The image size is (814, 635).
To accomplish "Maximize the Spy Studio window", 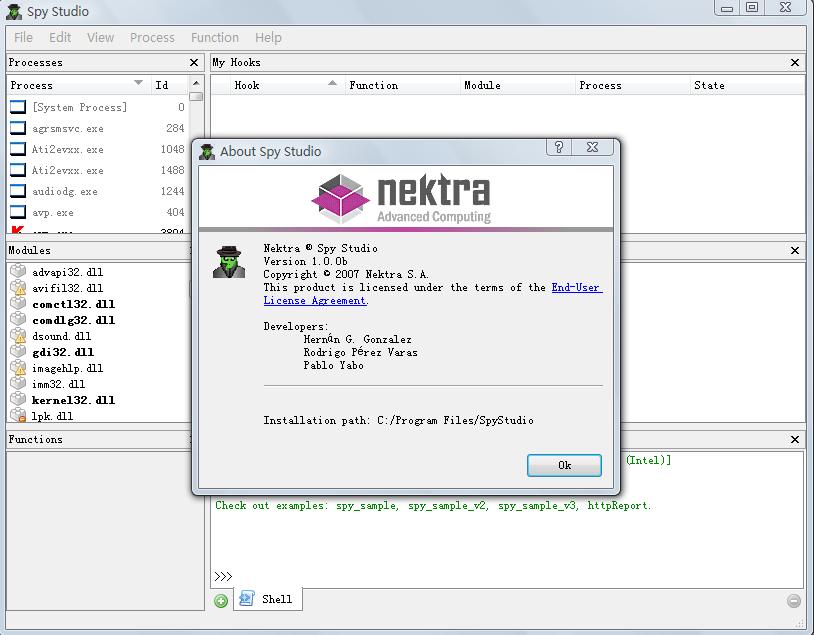I will point(752,7).
